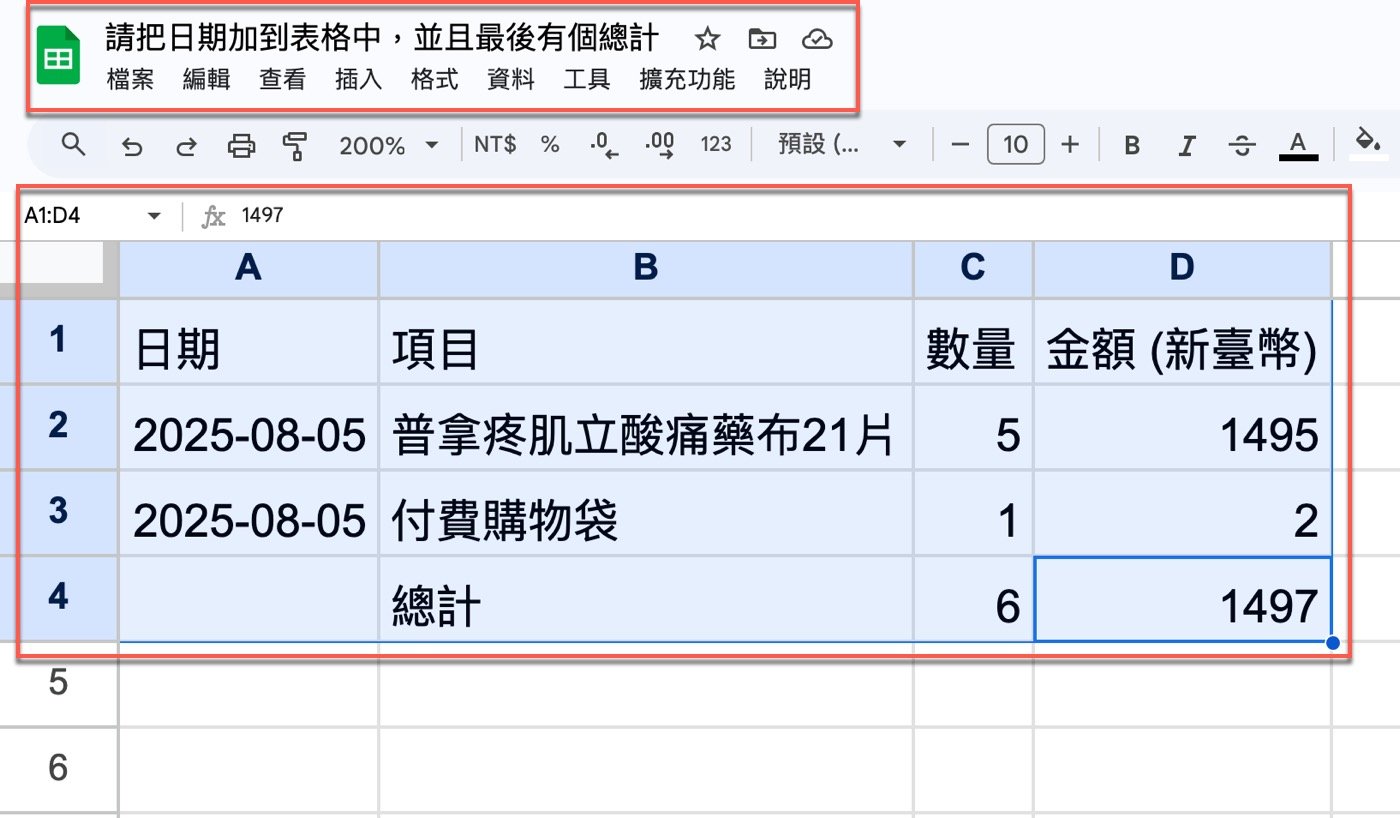Decrease font size with minus button

coord(960,145)
